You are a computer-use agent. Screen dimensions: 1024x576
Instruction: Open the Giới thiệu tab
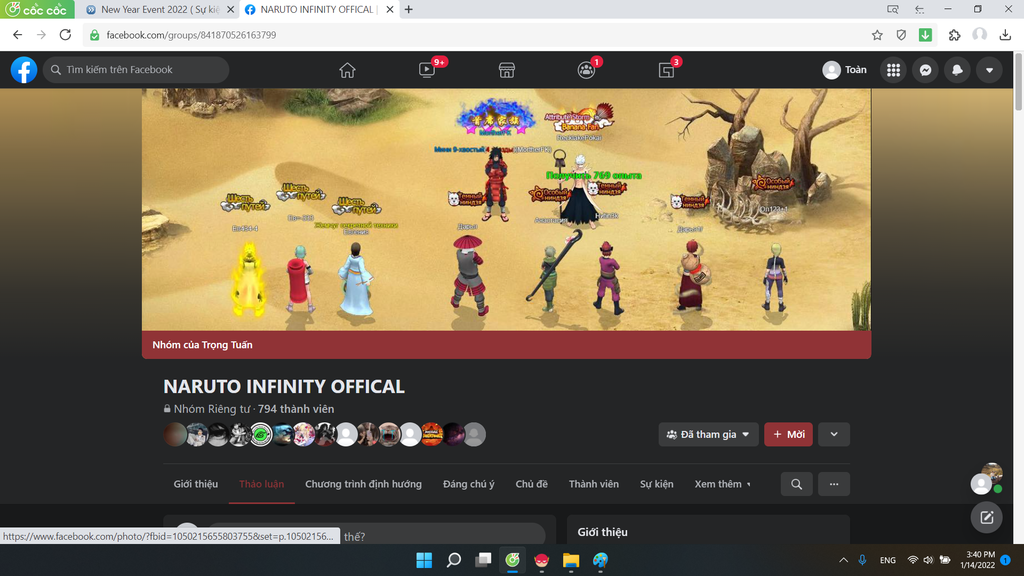[x=196, y=484]
